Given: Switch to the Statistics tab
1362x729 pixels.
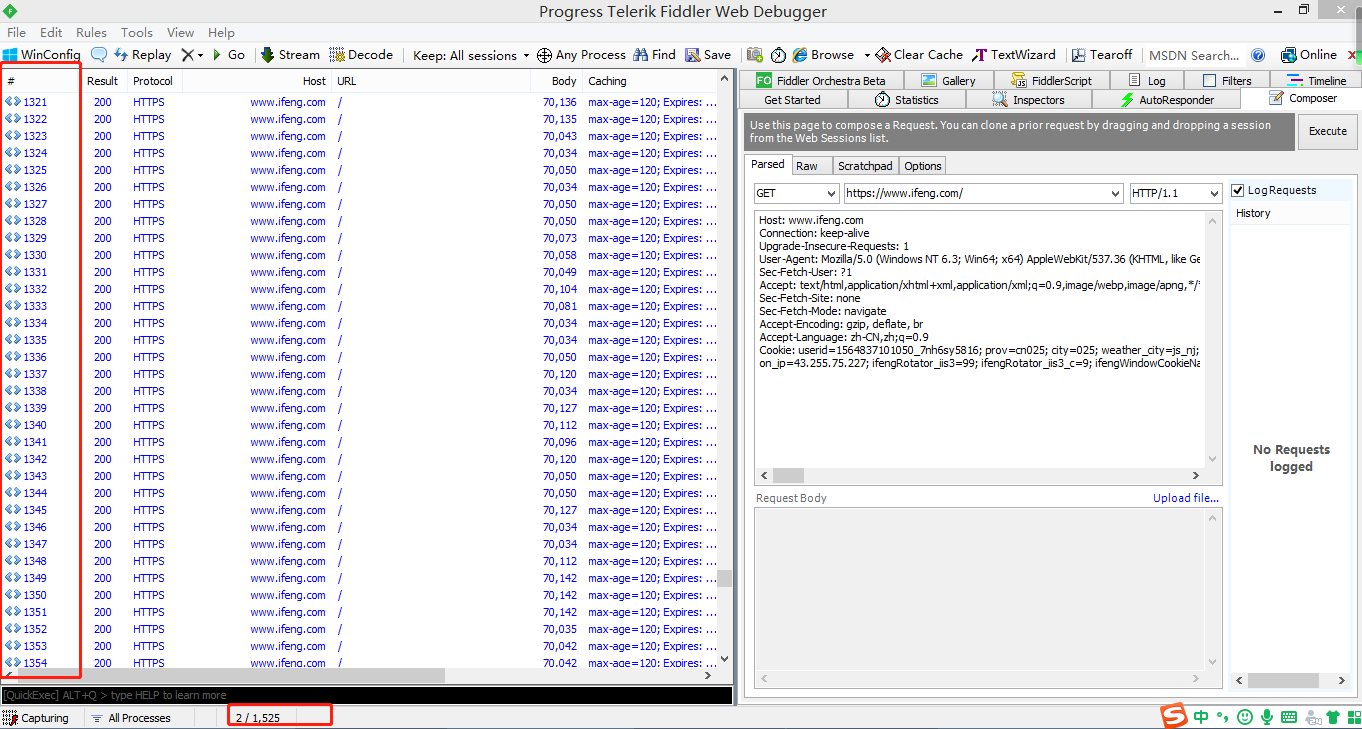Looking at the screenshot, I should 906,100.
